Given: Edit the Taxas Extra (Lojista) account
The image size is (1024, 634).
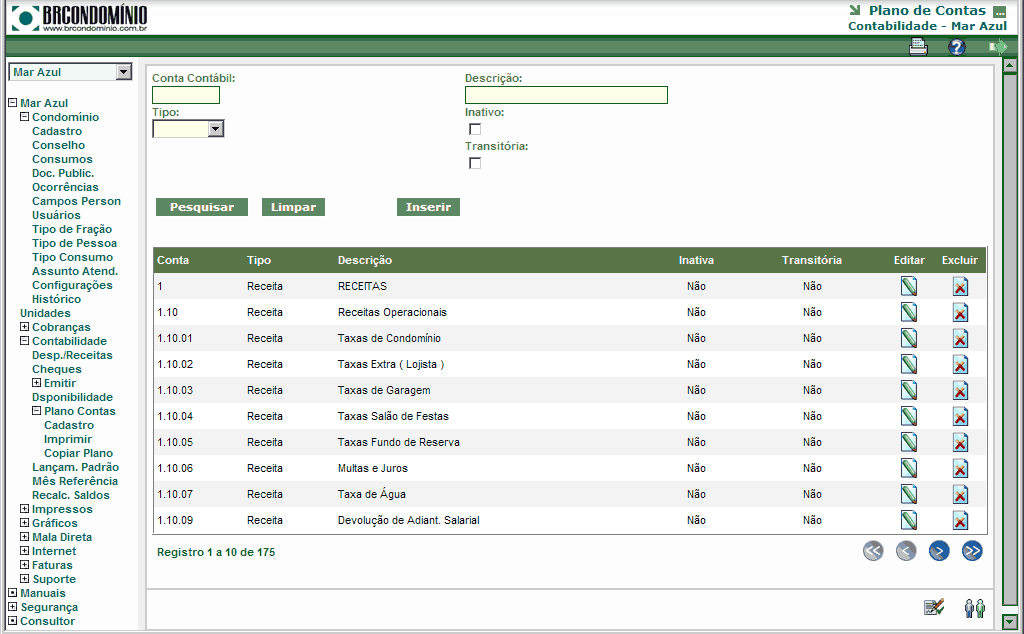Looking at the screenshot, I should pyautogui.click(x=909, y=364).
